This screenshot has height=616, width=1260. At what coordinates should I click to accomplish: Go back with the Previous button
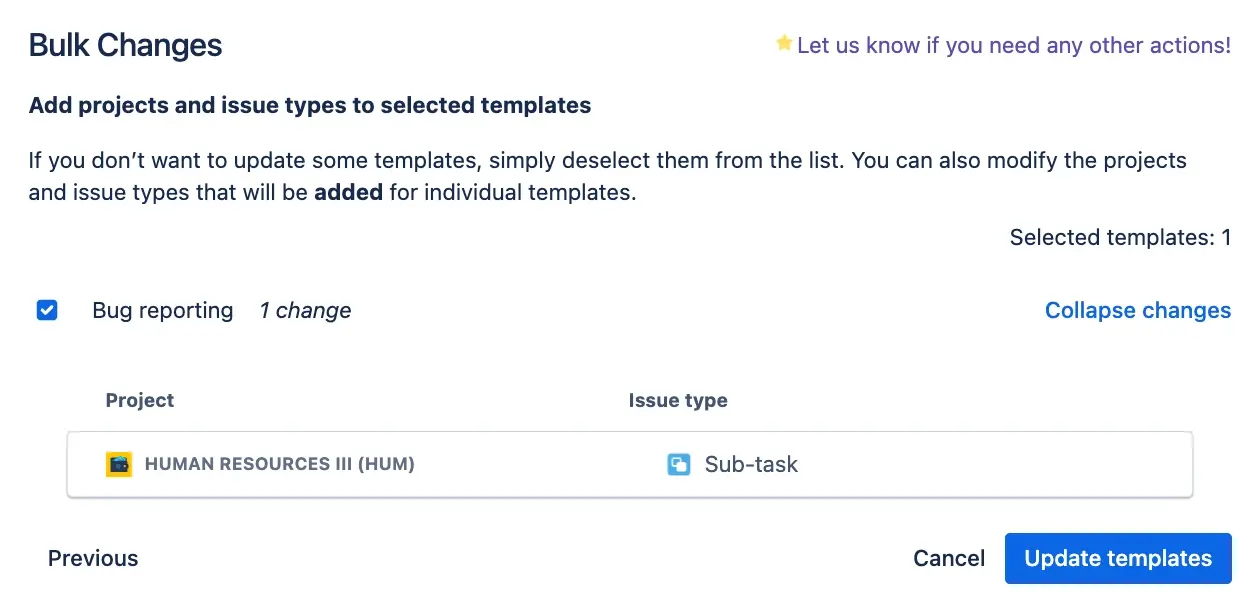pos(93,558)
